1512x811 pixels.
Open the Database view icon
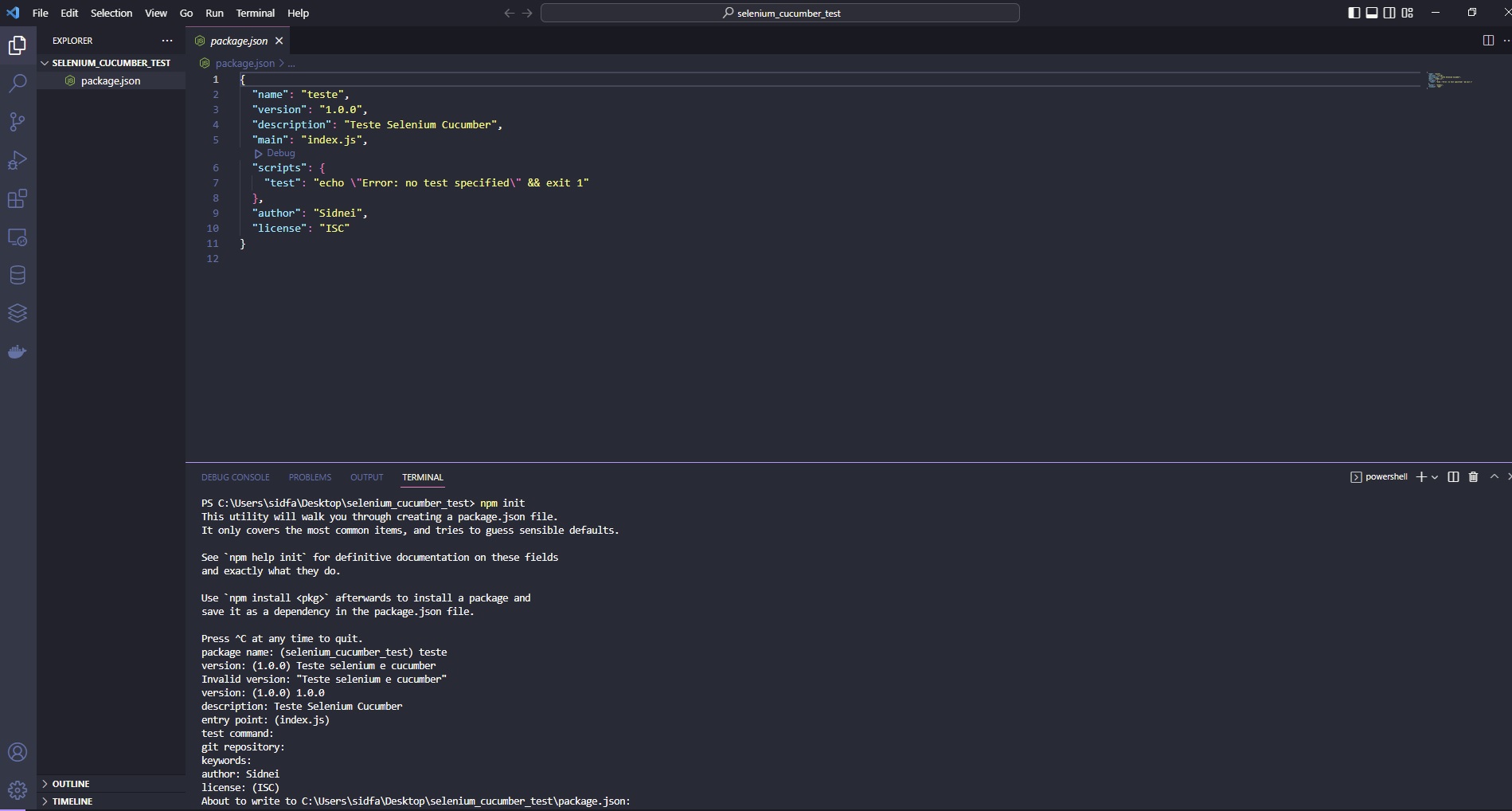tap(18, 275)
